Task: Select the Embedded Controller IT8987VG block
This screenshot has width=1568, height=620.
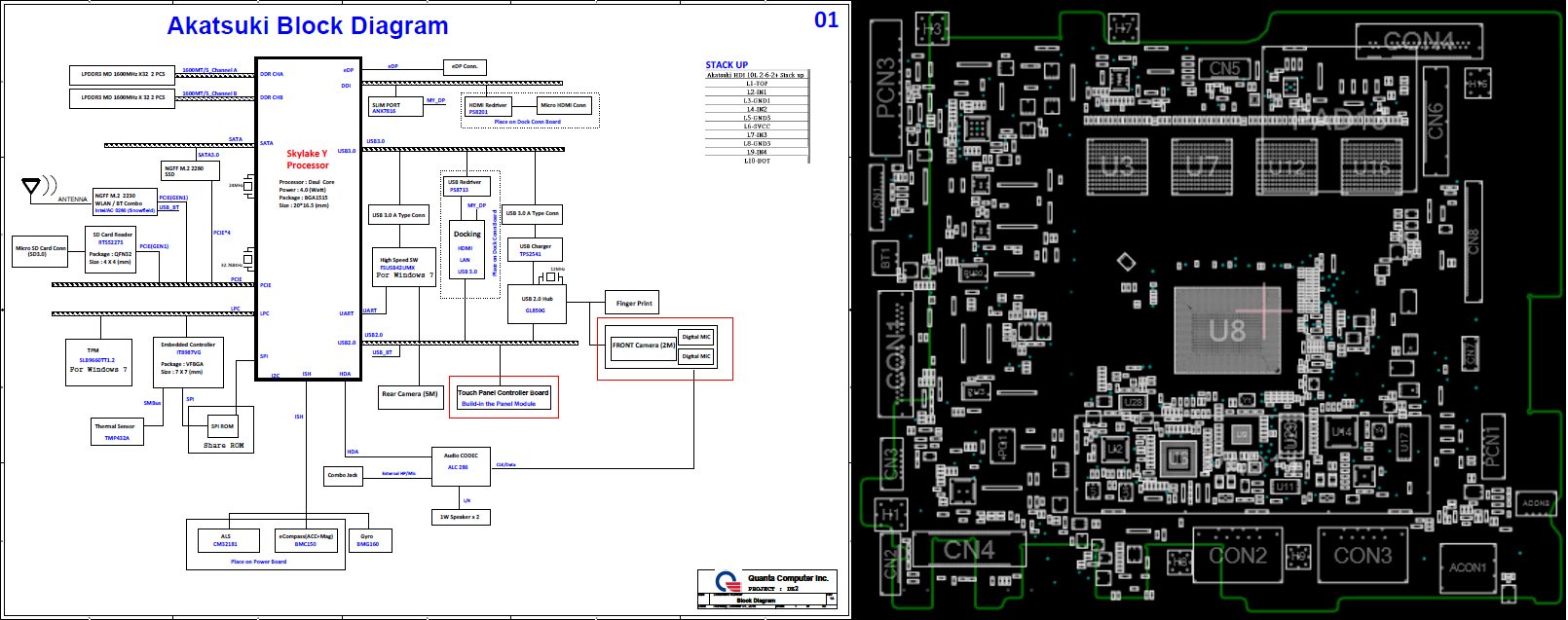Action: tap(189, 361)
